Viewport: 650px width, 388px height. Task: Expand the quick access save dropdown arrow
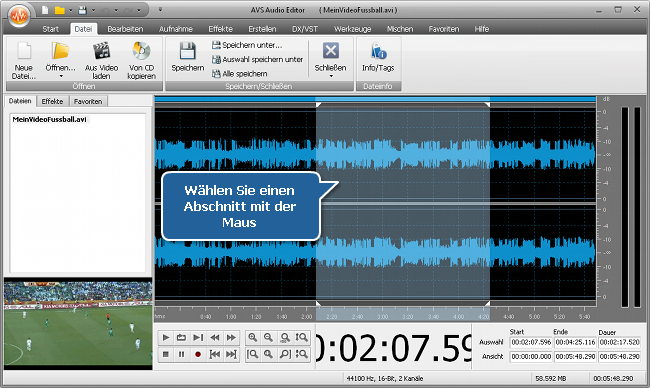pyautogui.click(x=93, y=10)
